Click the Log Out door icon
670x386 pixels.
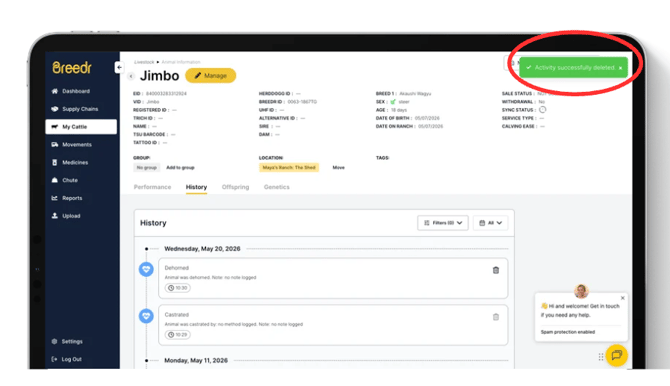(x=54, y=359)
